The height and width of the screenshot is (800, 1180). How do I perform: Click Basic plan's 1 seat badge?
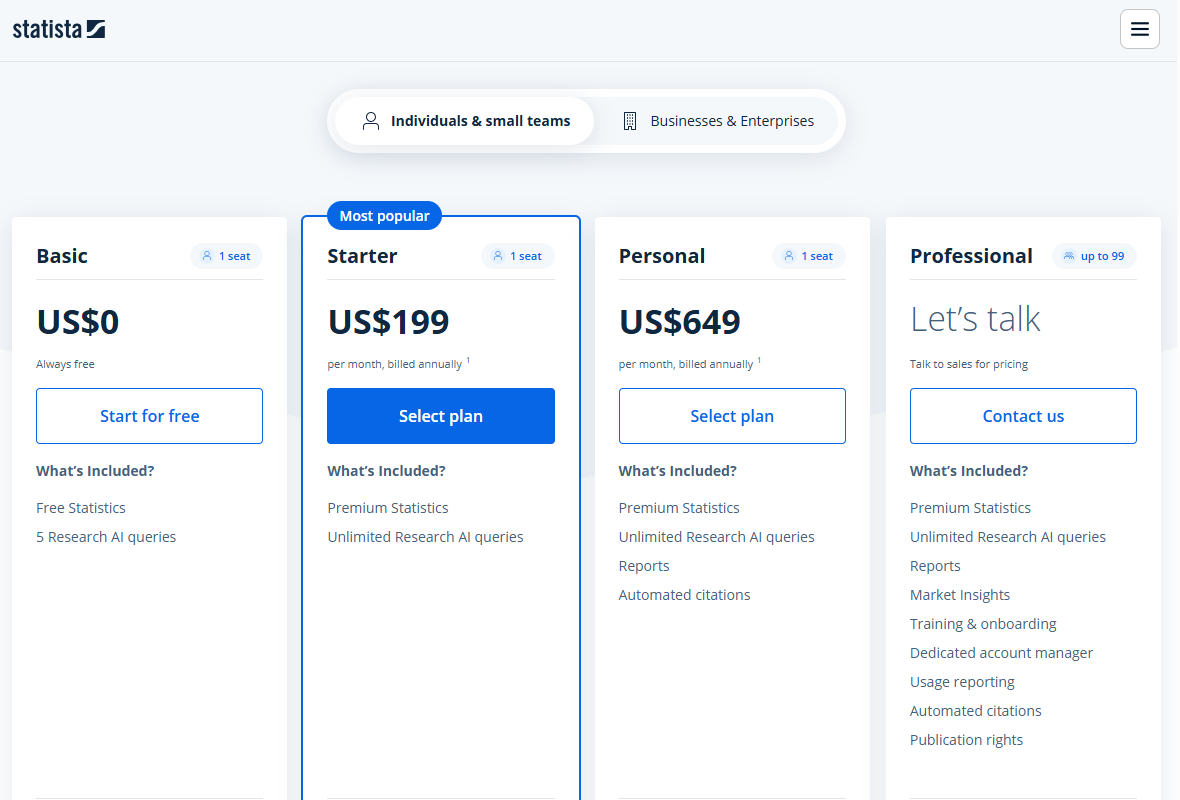[x=227, y=256]
